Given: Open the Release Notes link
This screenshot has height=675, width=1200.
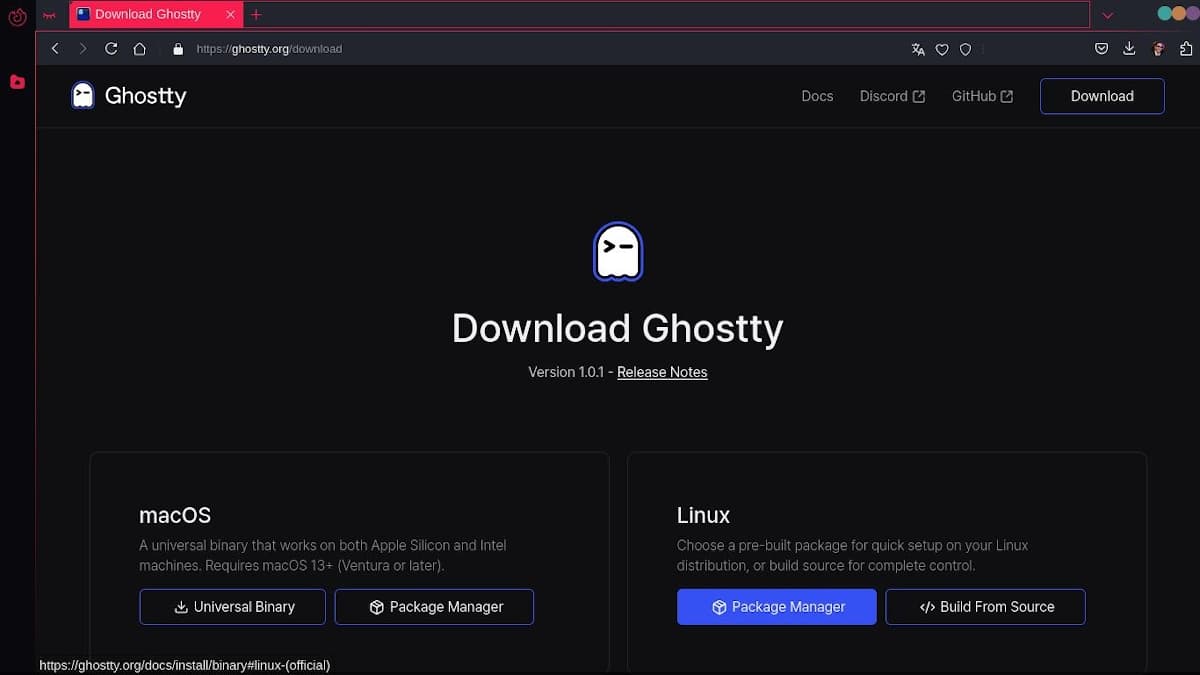Looking at the screenshot, I should pyautogui.click(x=662, y=372).
